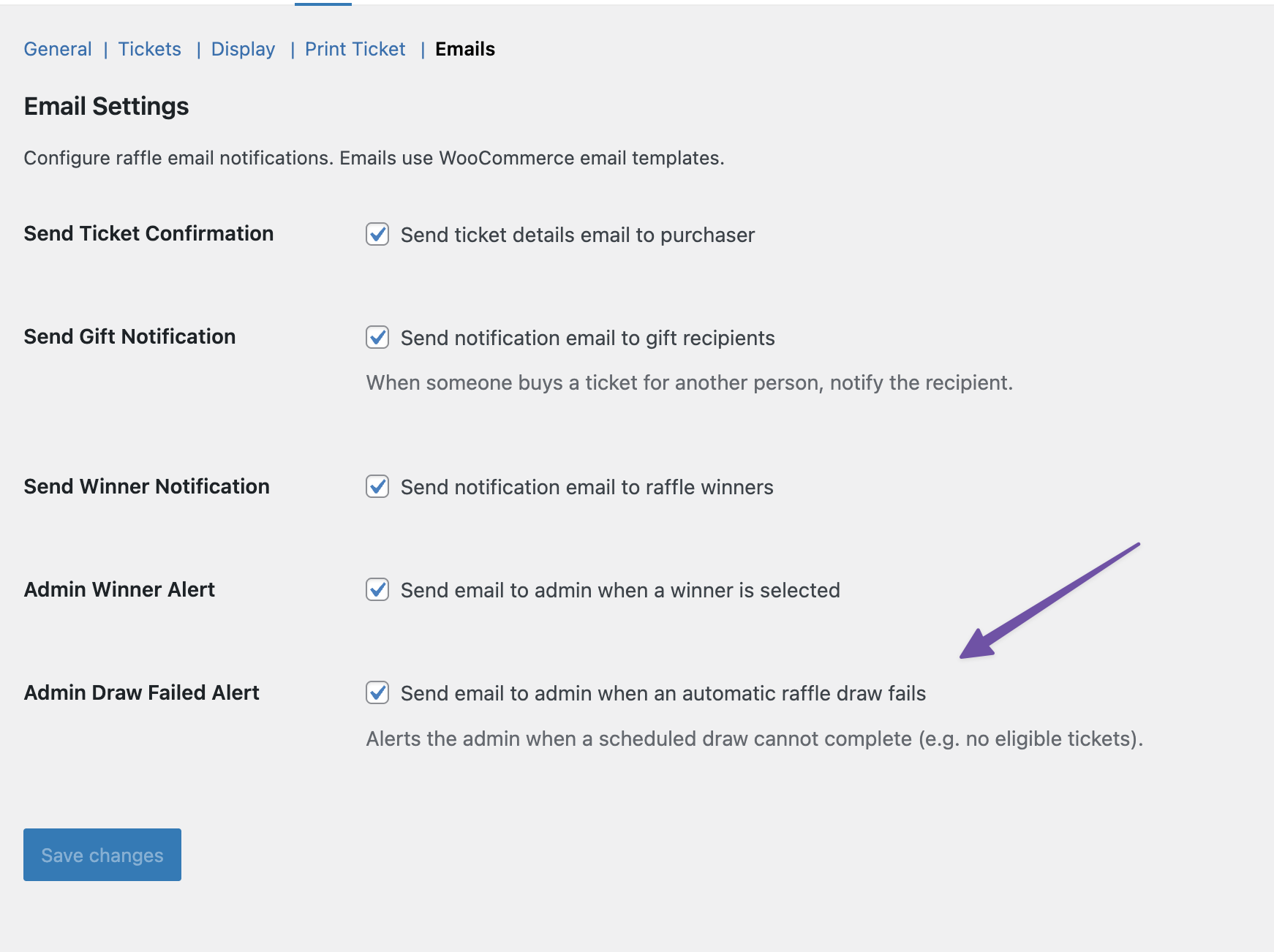Open the Print Ticket settings
Image resolution: width=1274 pixels, height=952 pixels.
pos(355,49)
